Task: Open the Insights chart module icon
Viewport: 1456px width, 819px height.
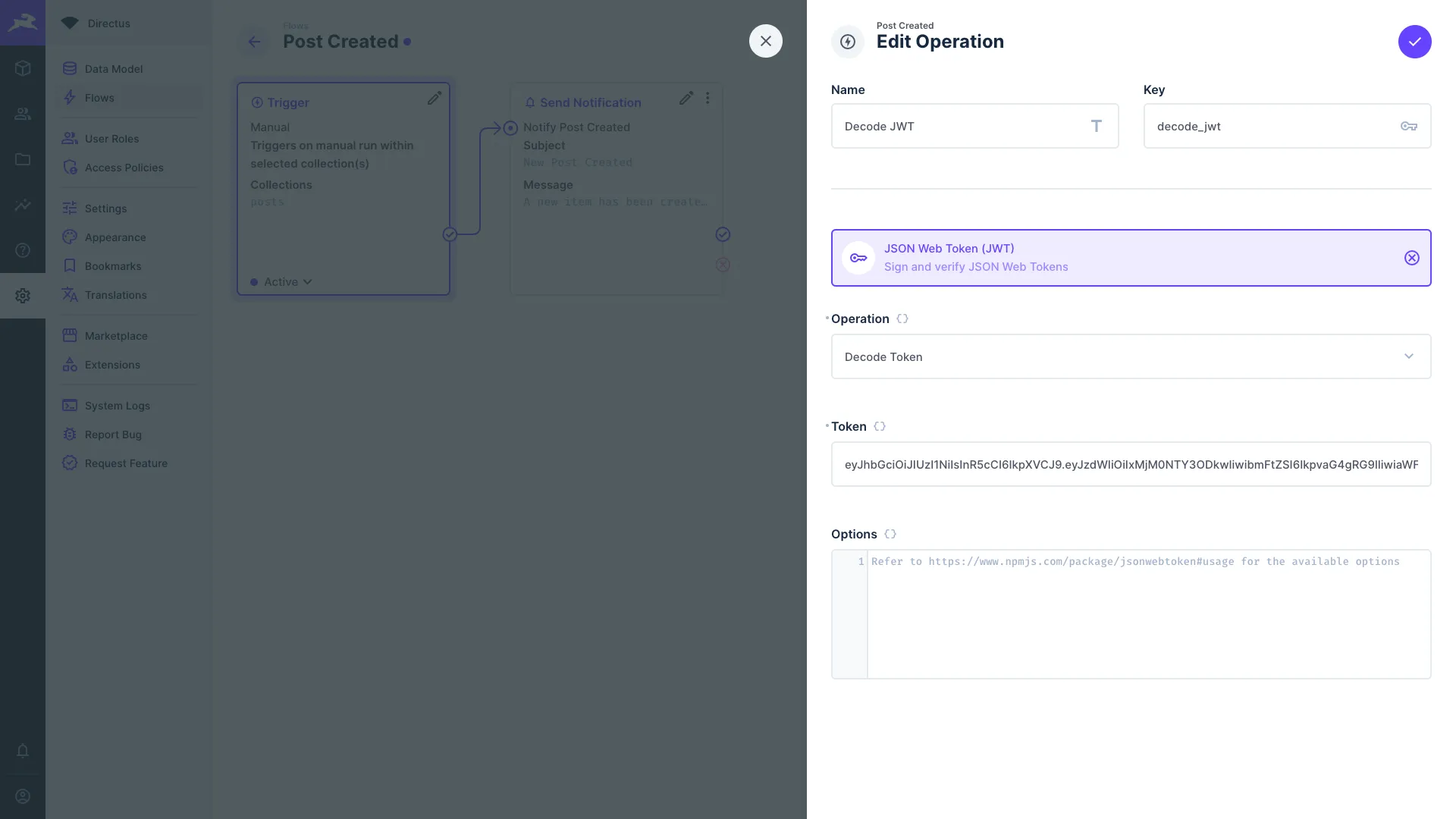Action: [x=23, y=205]
